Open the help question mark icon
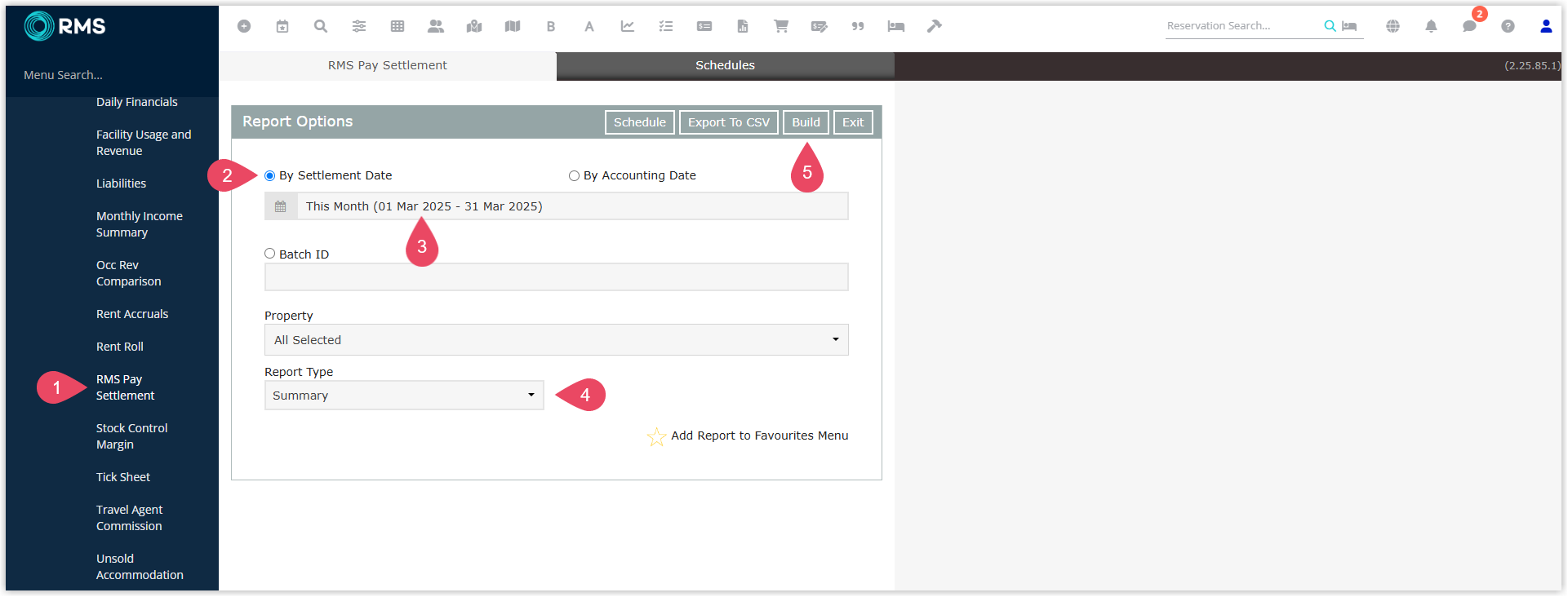The width and height of the screenshot is (1568, 597). pyautogui.click(x=1508, y=26)
